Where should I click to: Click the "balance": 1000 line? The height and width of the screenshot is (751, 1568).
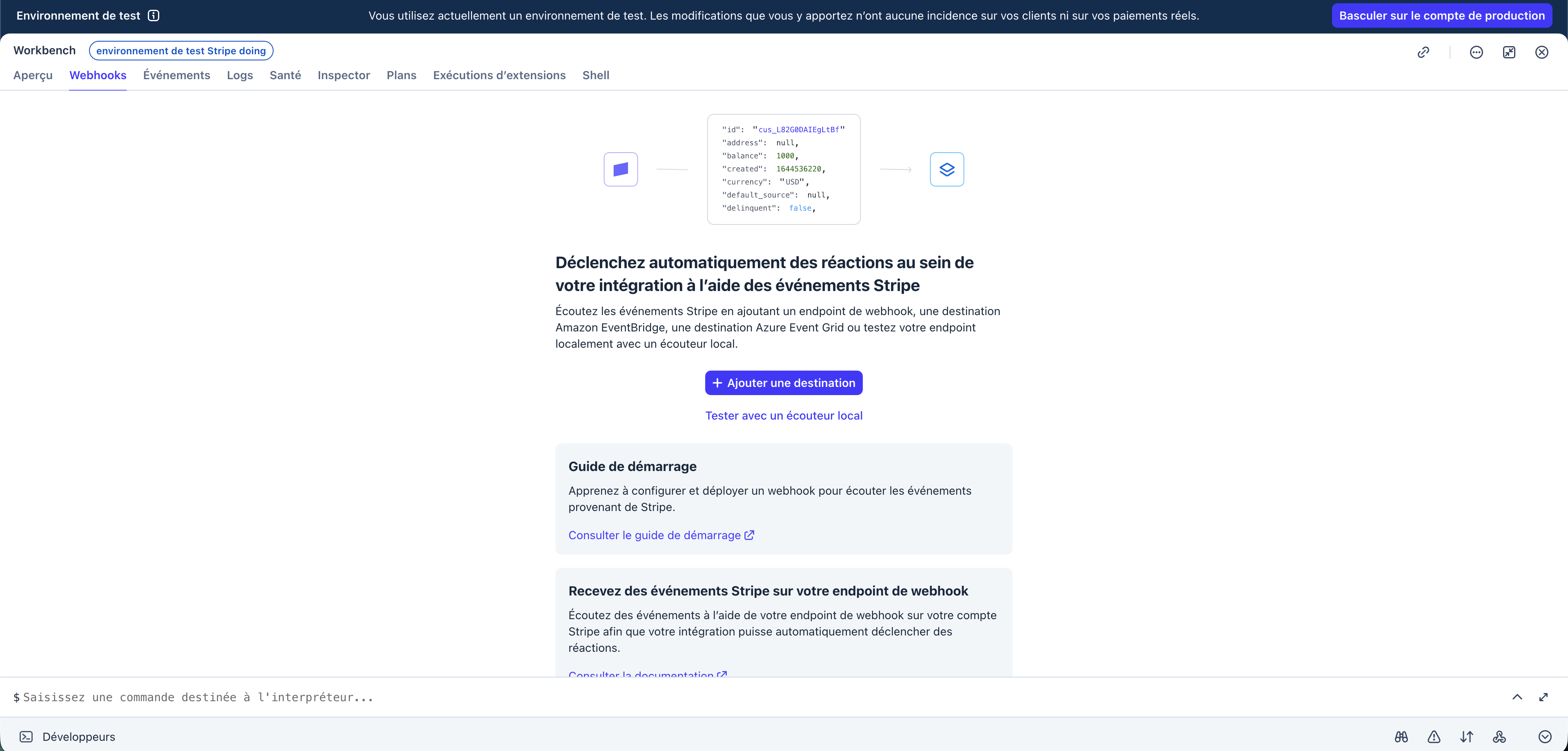click(760, 156)
